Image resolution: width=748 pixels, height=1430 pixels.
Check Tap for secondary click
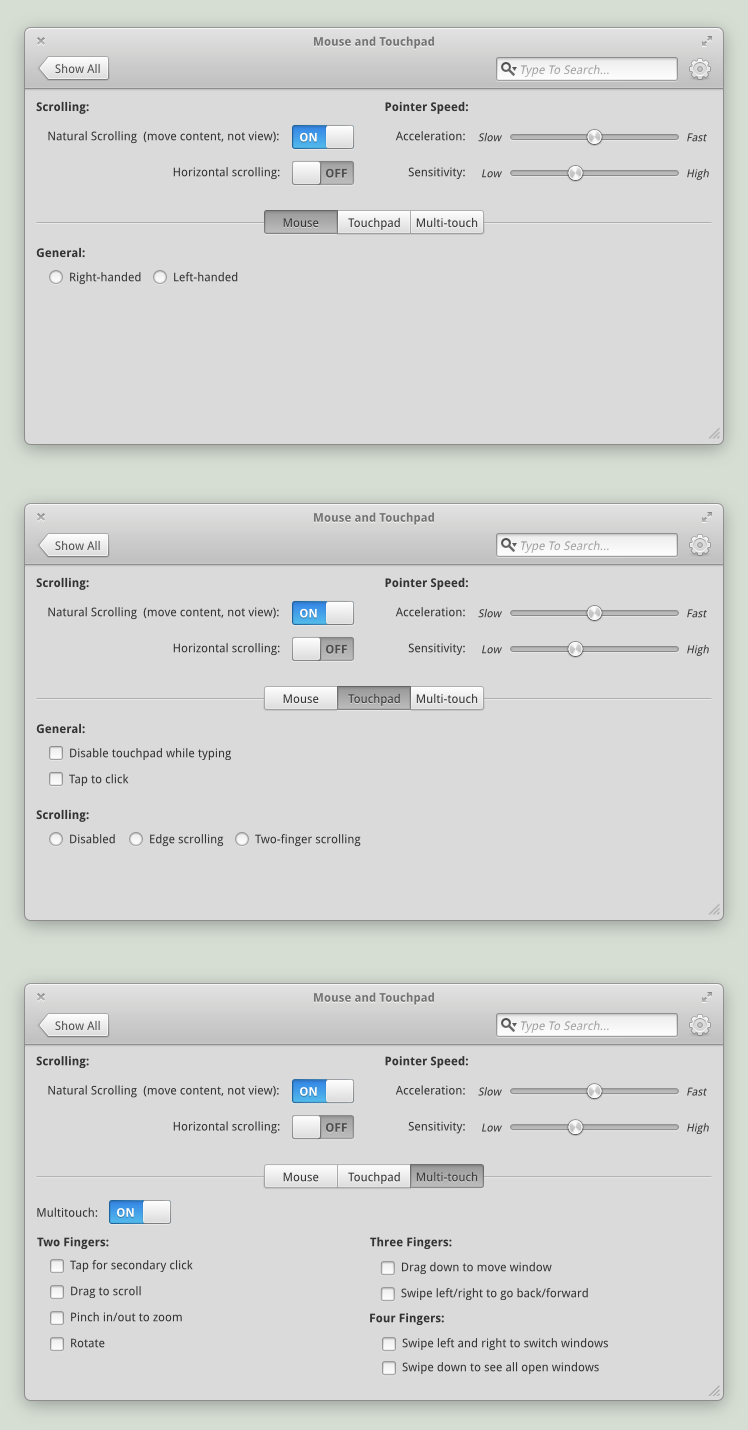[x=57, y=1265]
